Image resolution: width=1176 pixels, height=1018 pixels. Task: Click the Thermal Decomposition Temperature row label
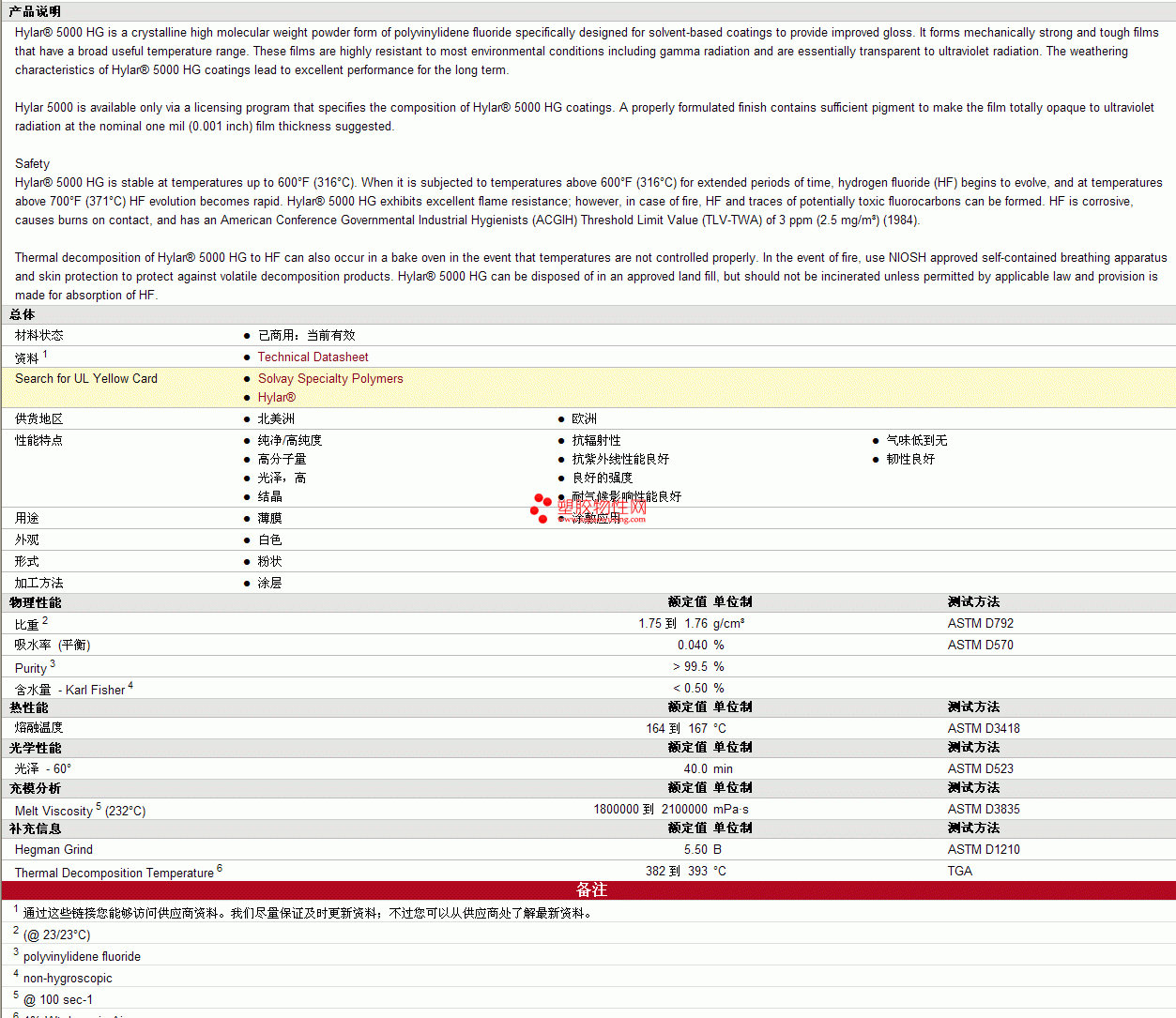(115, 873)
